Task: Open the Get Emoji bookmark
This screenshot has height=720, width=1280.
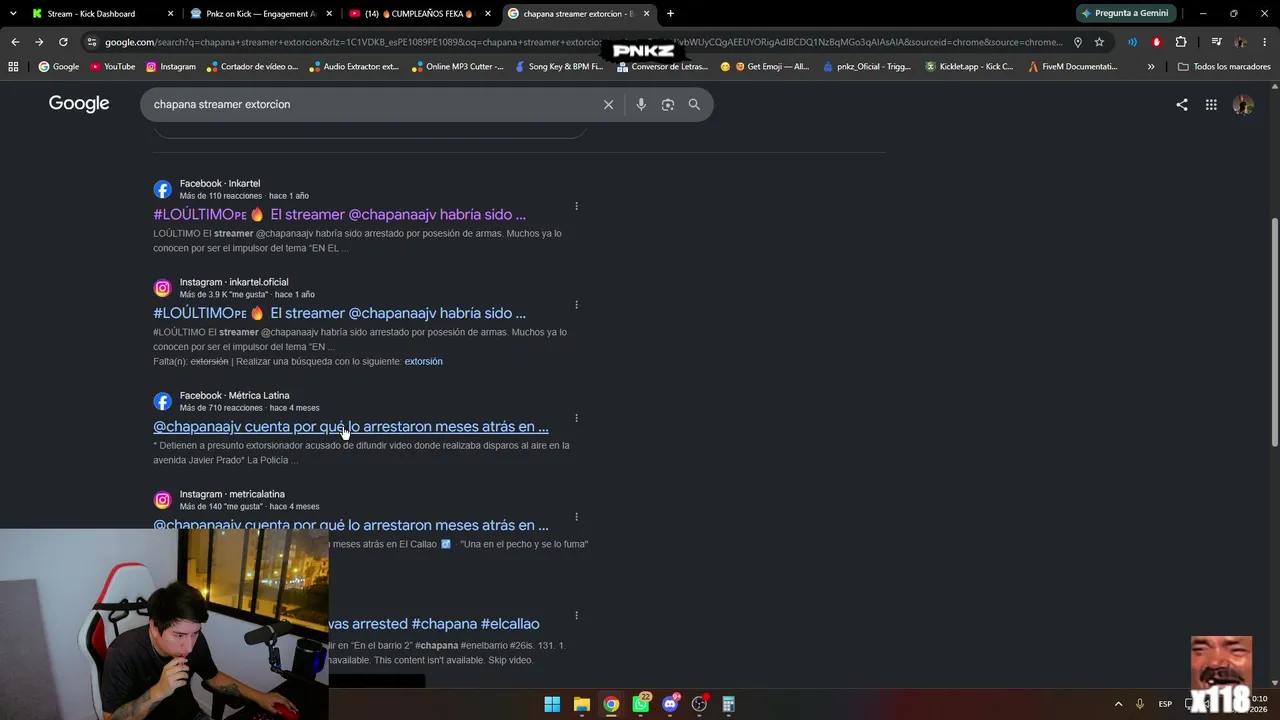Action: pos(765,67)
